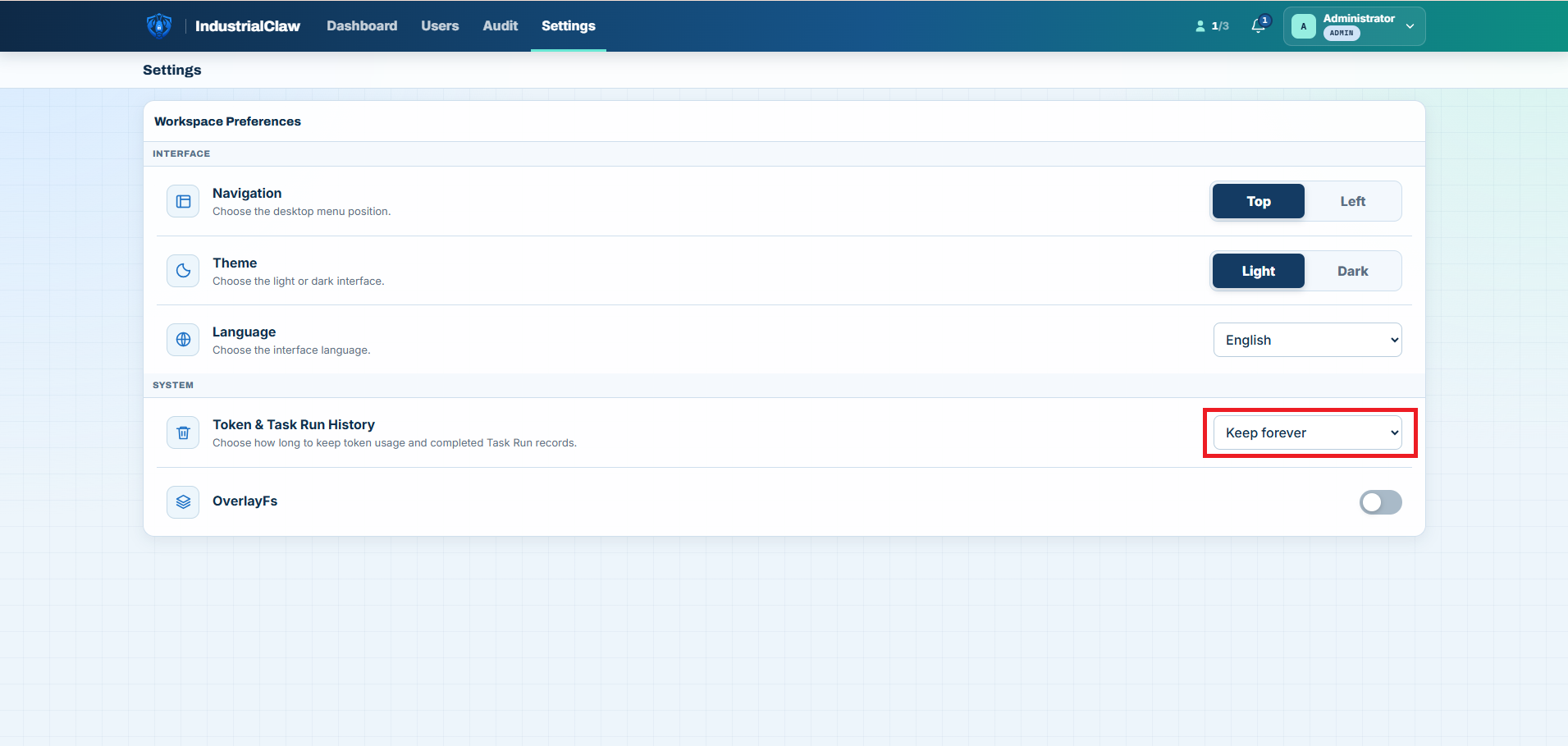The width and height of the screenshot is (1568, 746).
Task: Open the Users tab
Action: [x=440, y=26]
